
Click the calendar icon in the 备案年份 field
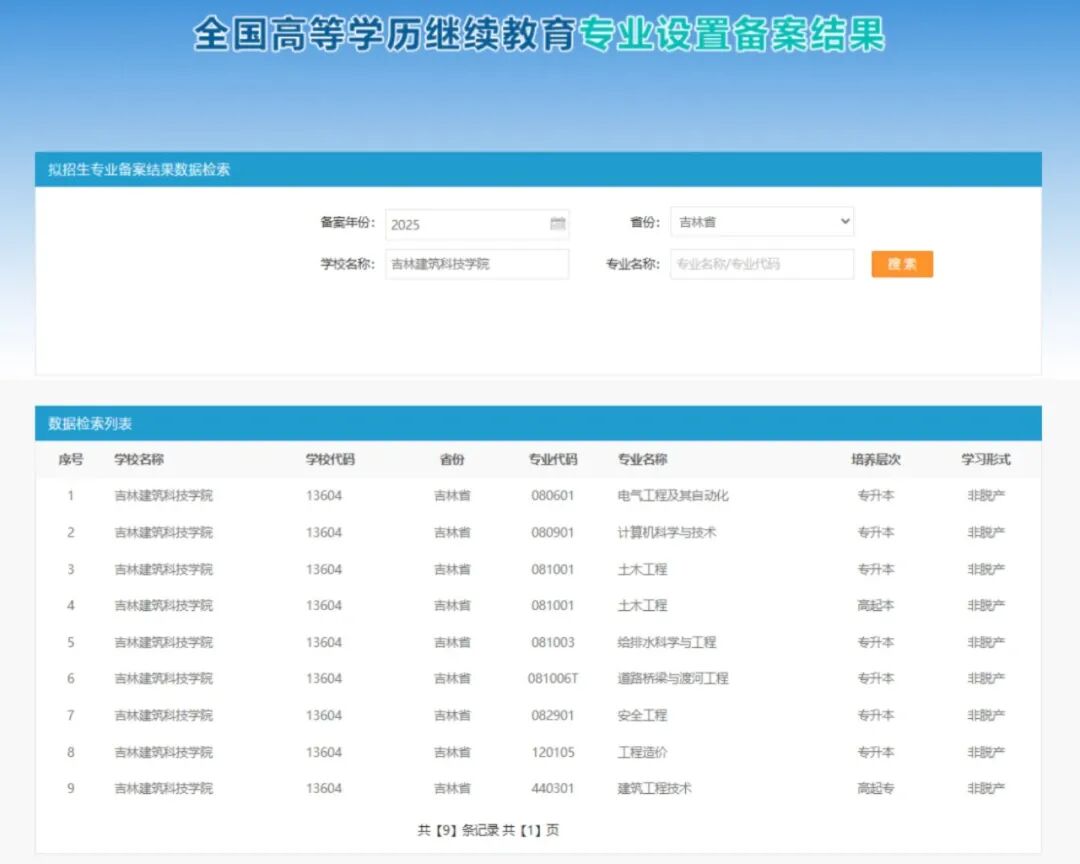click(557, 224)
